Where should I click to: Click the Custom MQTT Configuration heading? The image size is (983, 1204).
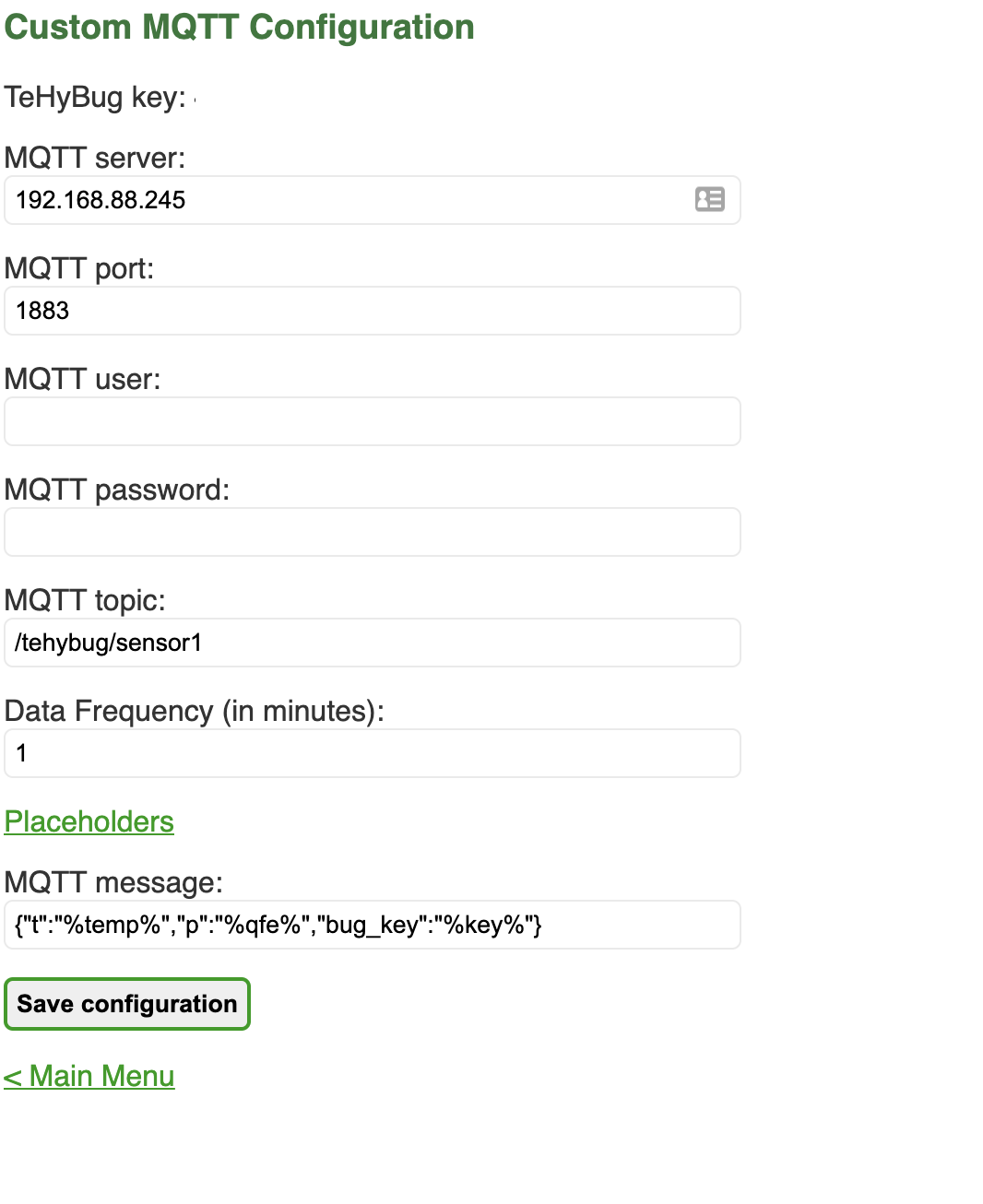coord(239,28)
